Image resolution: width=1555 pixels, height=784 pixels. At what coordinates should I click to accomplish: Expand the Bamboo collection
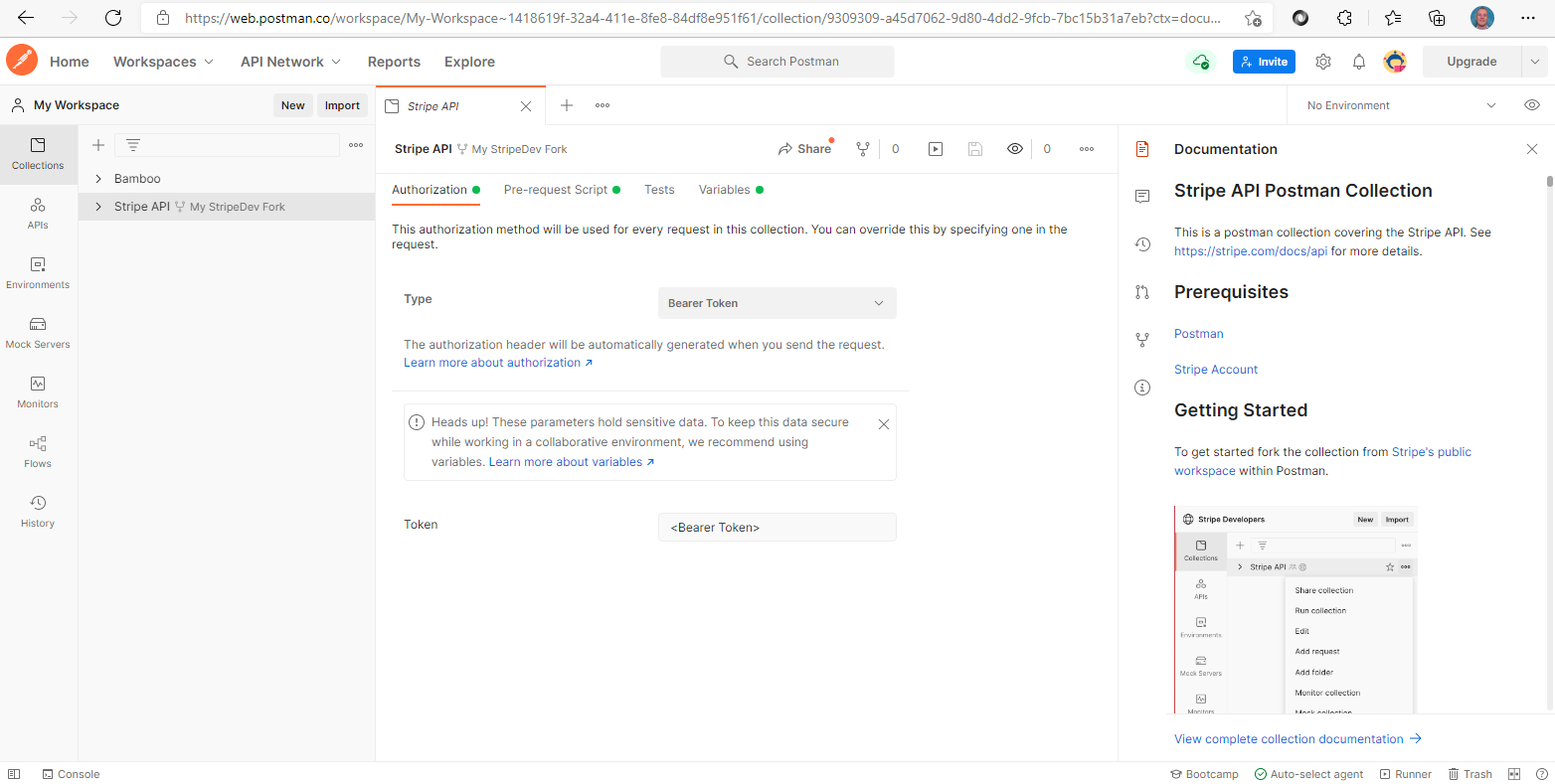[x=97, y=178]
